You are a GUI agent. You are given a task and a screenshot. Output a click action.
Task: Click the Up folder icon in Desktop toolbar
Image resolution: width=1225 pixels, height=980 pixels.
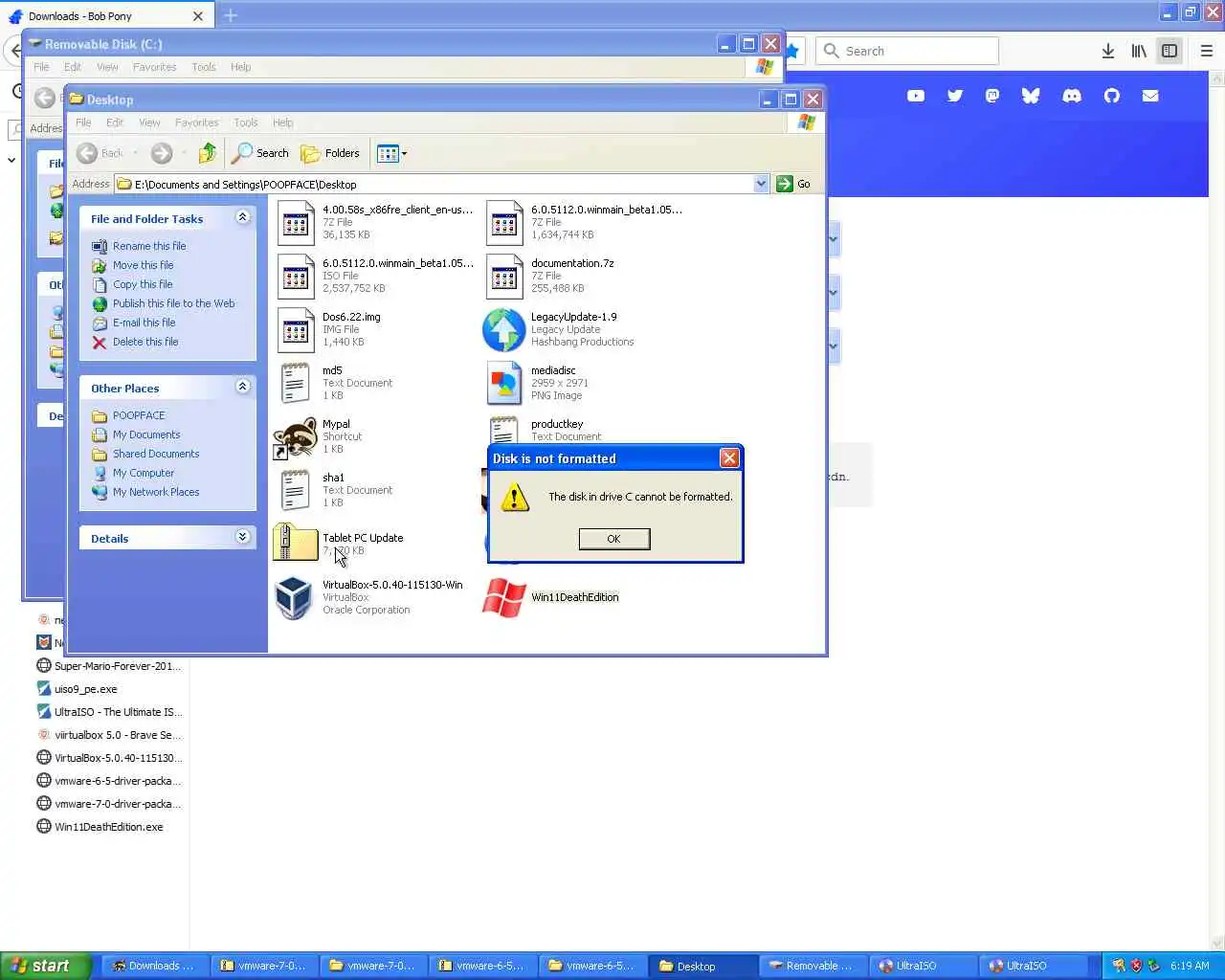(x=208, y=153)
